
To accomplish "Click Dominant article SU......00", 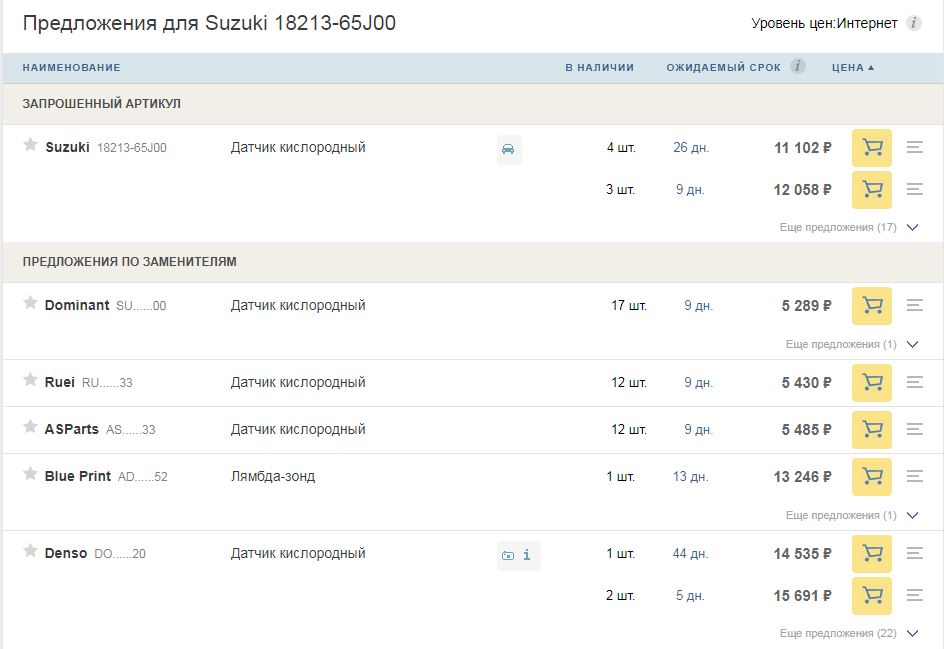I will coord(141,306).
